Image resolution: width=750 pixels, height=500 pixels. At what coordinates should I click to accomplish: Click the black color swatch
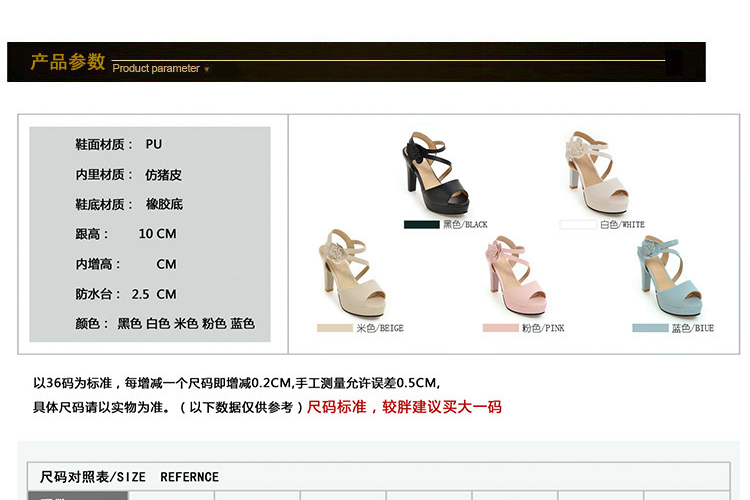click(x=421, y=225)
